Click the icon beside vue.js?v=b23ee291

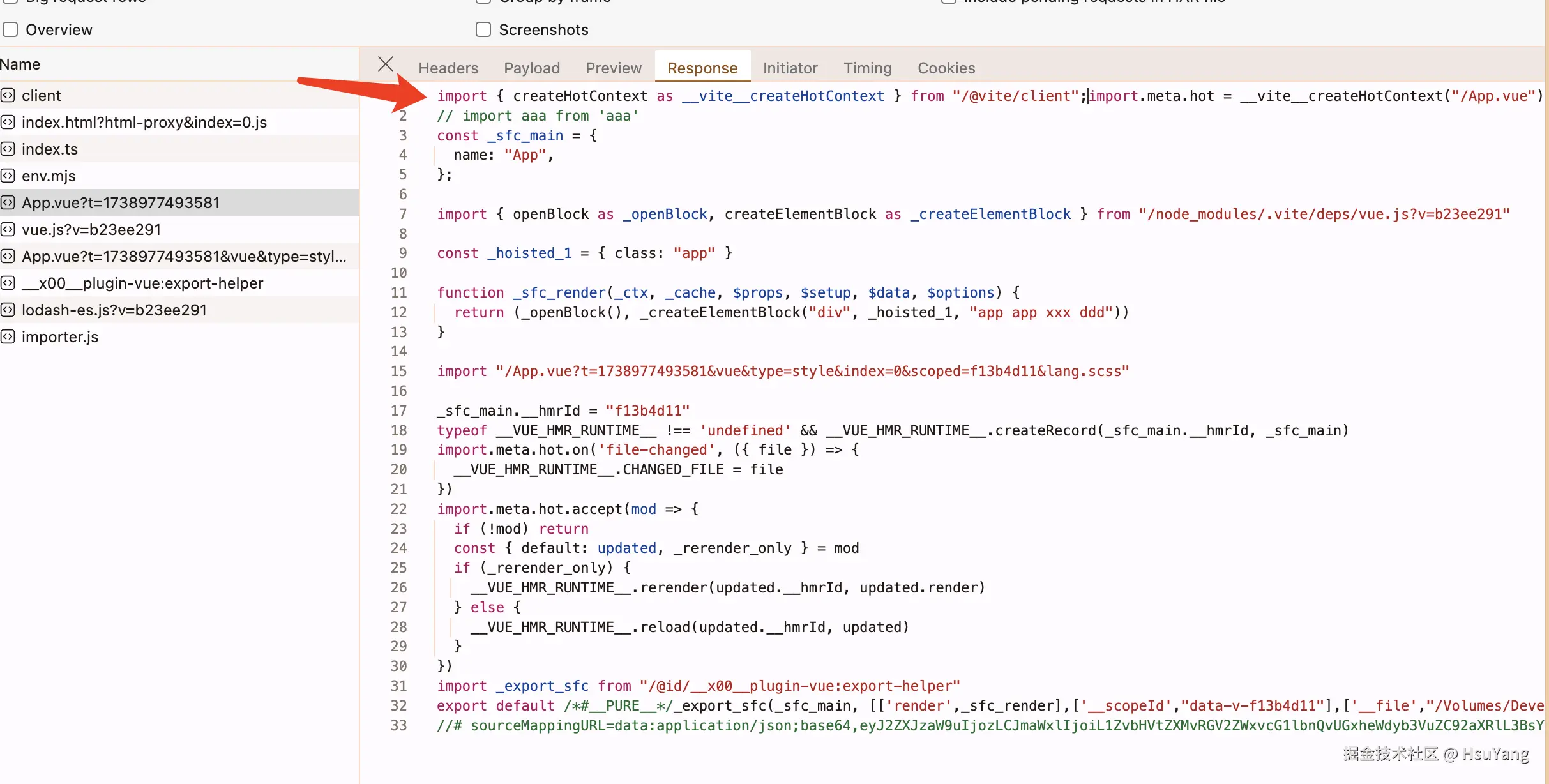click(8, 230)
